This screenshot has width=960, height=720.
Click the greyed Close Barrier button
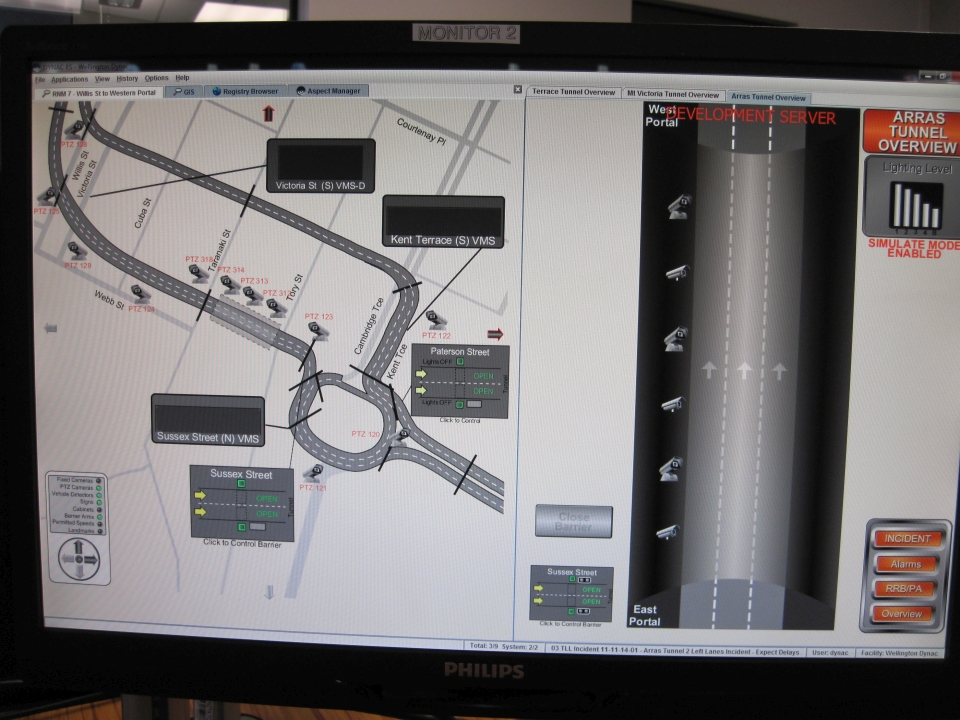pos(574,522)
